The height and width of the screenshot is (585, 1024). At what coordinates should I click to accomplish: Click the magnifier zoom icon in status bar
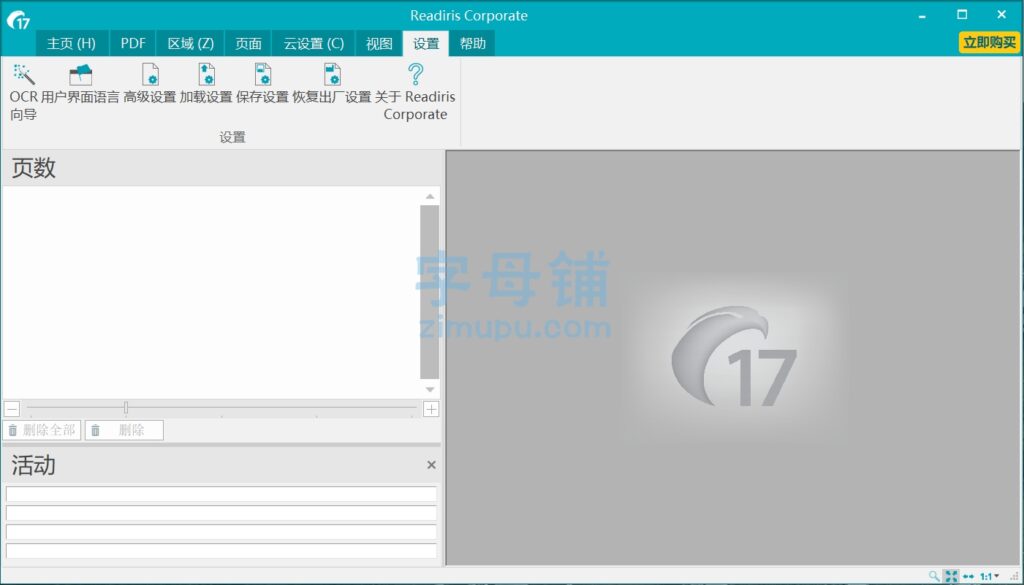coord(935,576)
